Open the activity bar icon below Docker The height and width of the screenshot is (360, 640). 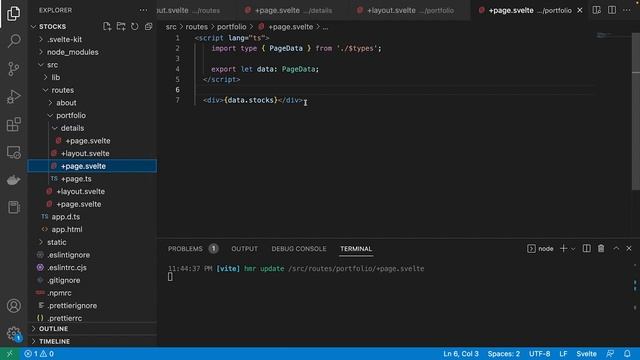[x=13, y=207]
